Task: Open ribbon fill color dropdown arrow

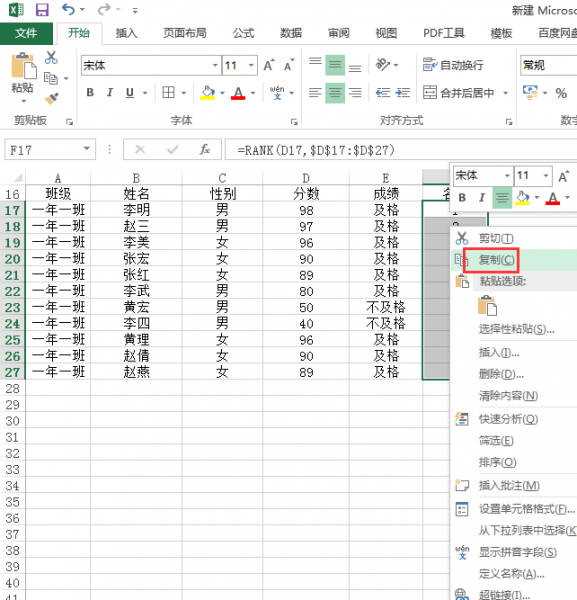Action: [x=222, y=93]
